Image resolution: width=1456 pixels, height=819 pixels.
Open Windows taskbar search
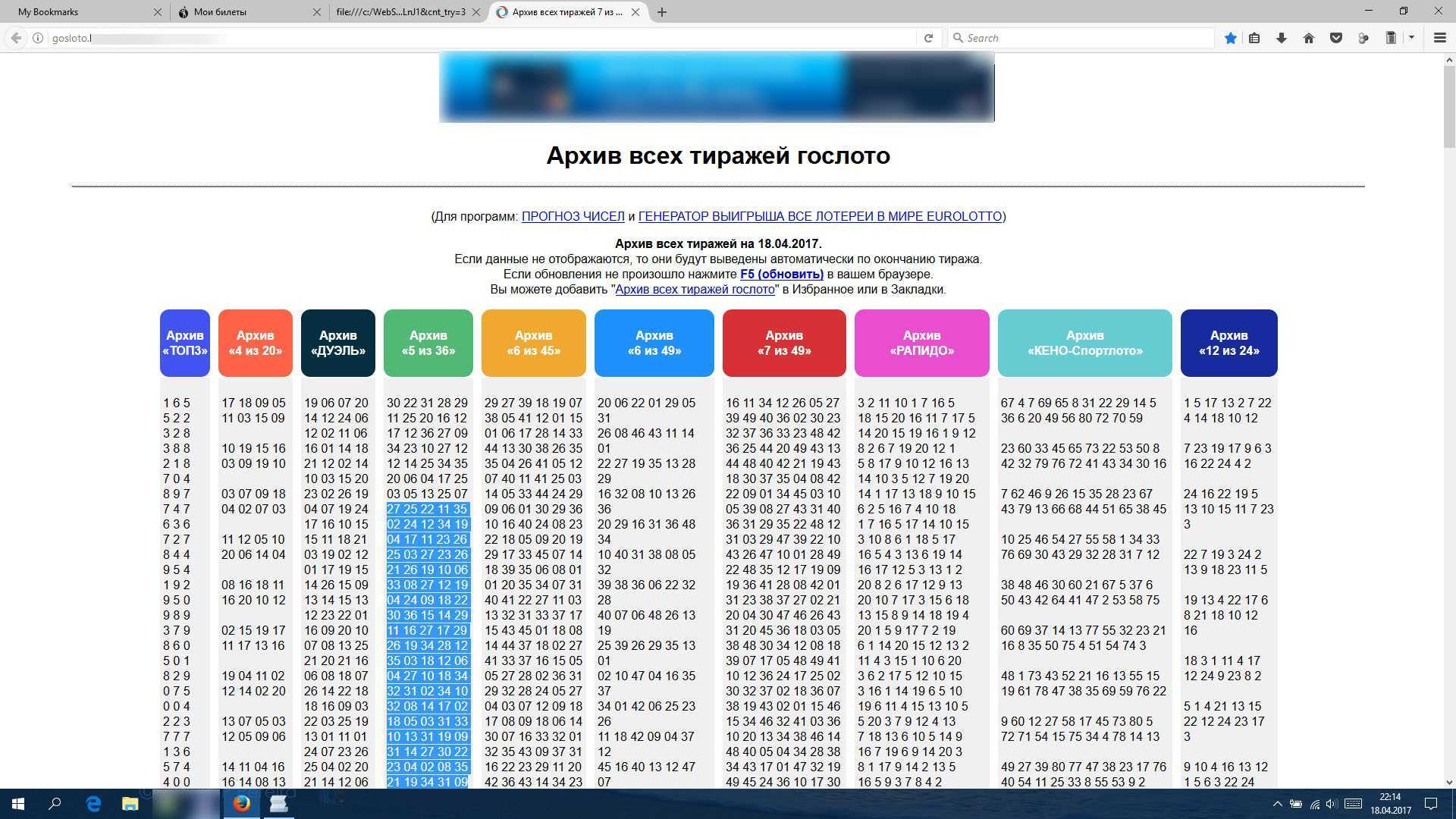55,804
